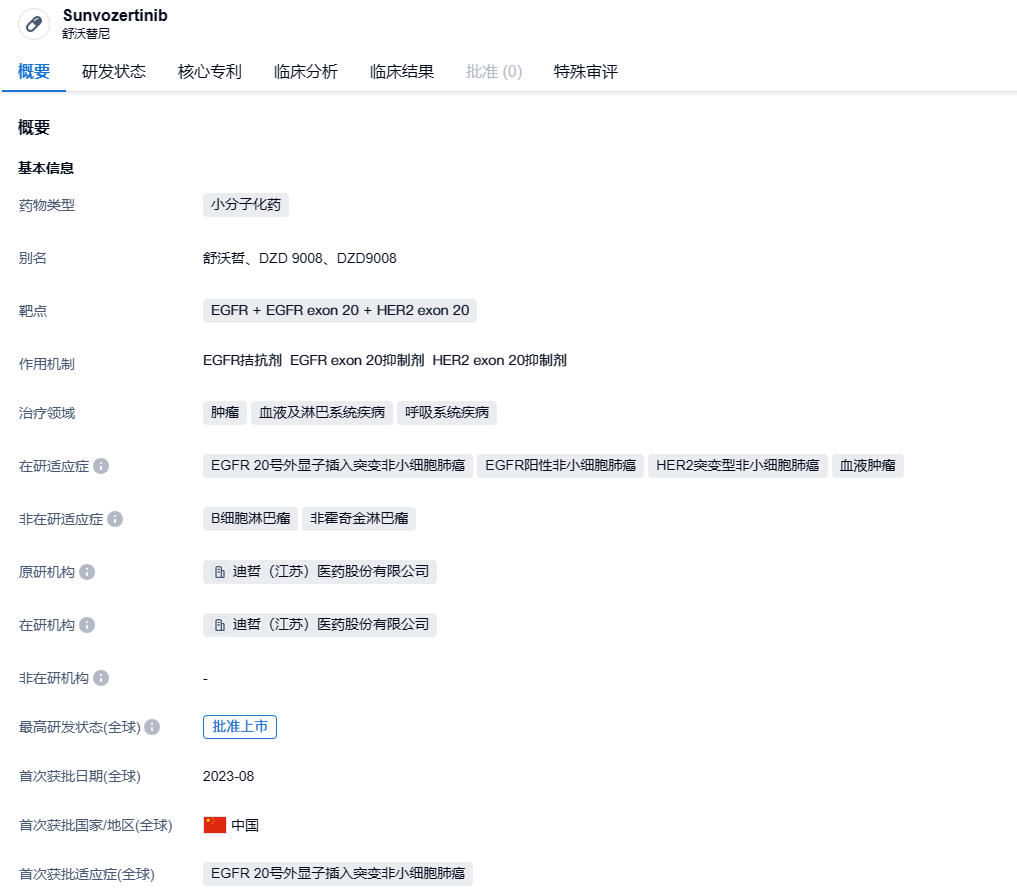Click info icon next to 在研适应症

point(101,466)
